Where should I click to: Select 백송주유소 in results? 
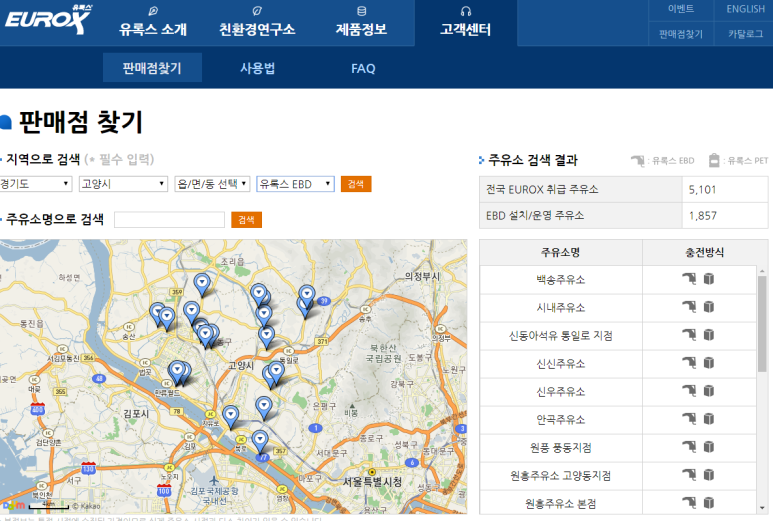point(561,279)
